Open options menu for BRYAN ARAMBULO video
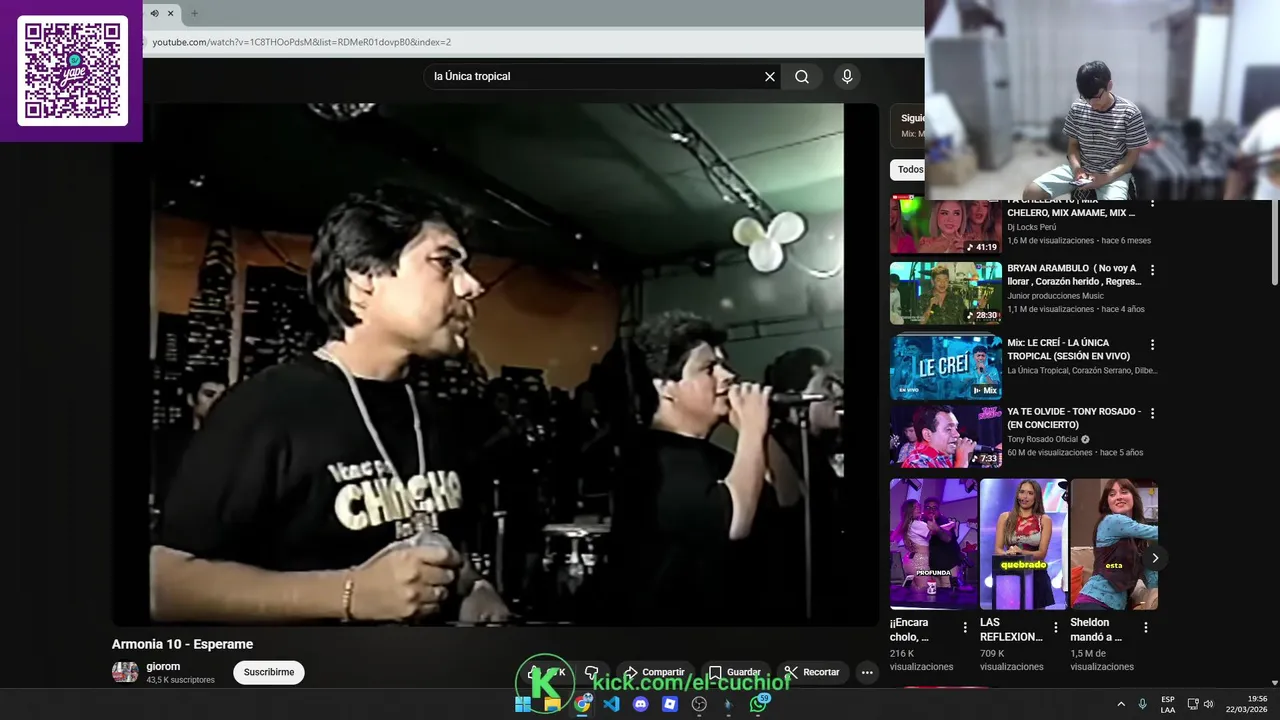1280x720 pixels. pyautogui.click(x=1152, y=270)
